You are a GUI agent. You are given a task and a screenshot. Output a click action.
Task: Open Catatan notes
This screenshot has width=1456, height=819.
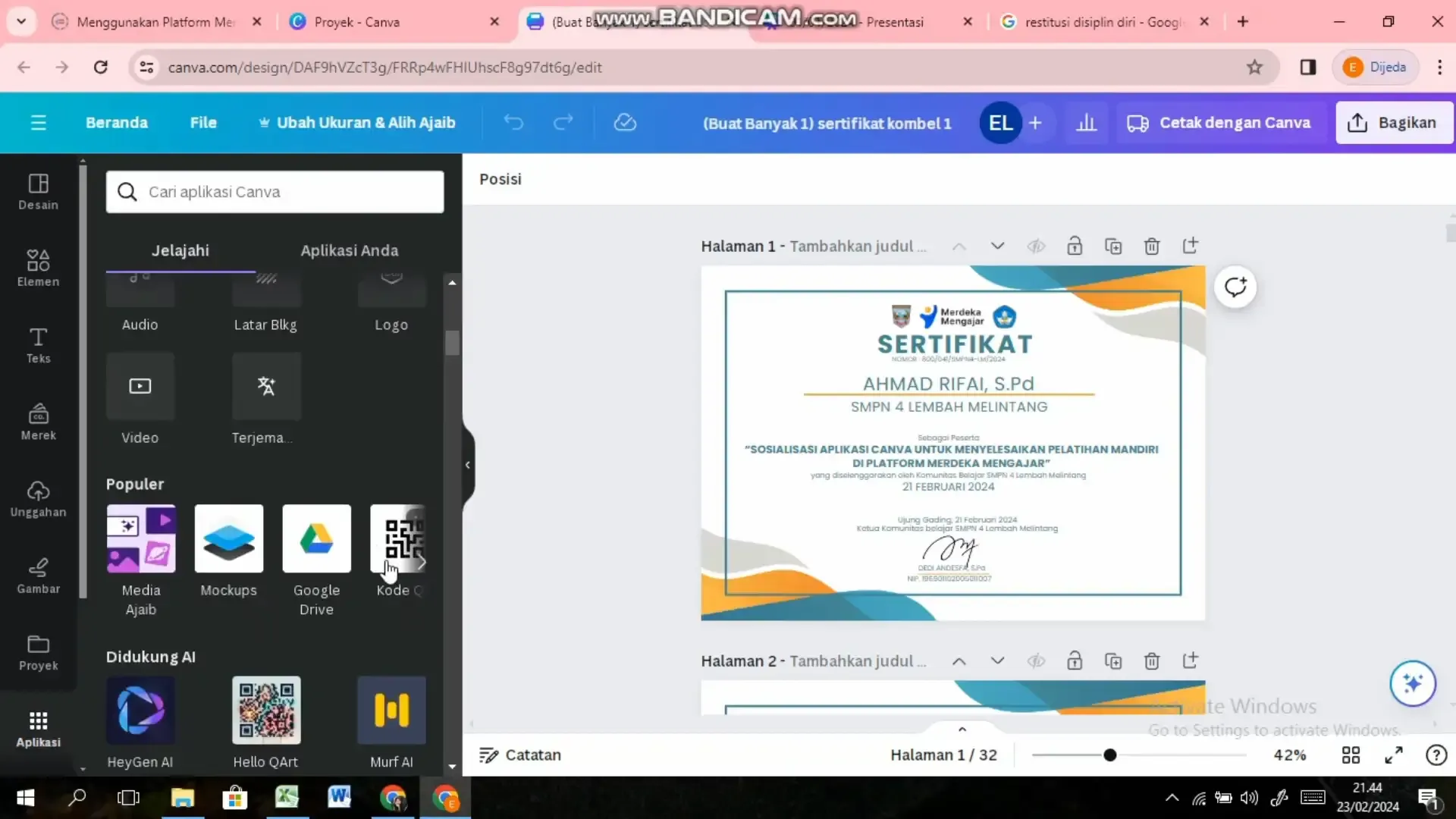point(520,755)
